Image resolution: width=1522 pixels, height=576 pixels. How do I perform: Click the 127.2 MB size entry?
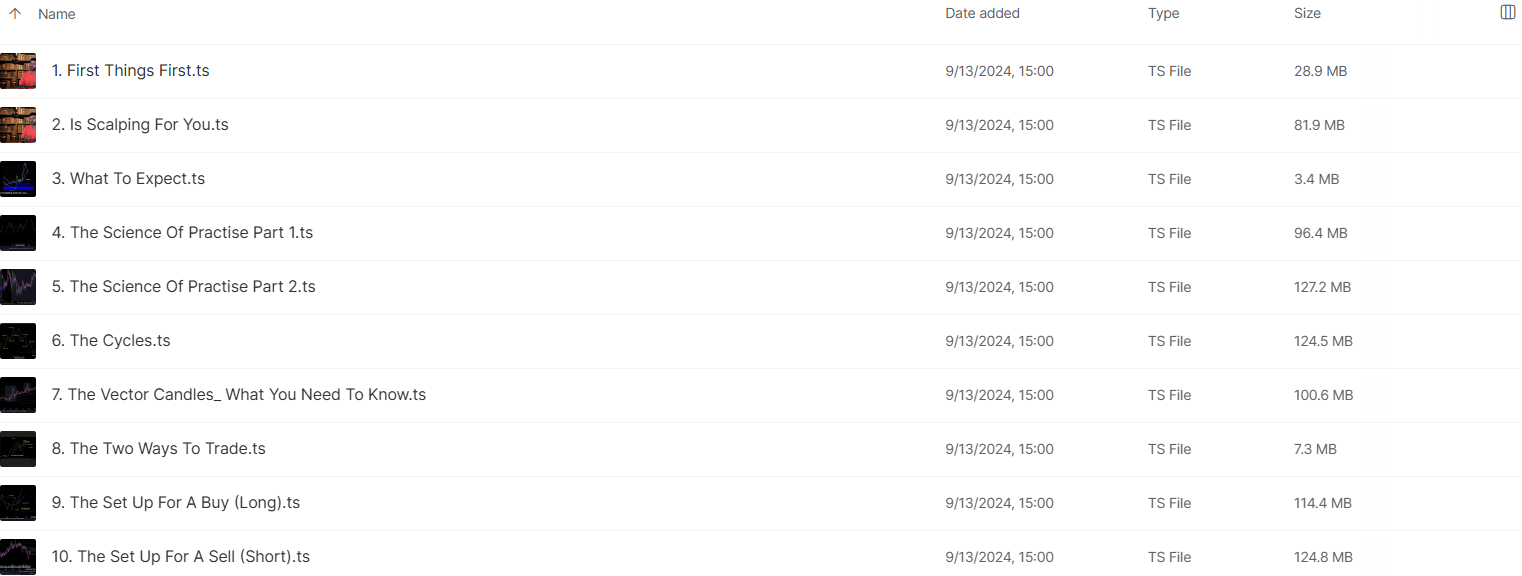point(1322,287)
